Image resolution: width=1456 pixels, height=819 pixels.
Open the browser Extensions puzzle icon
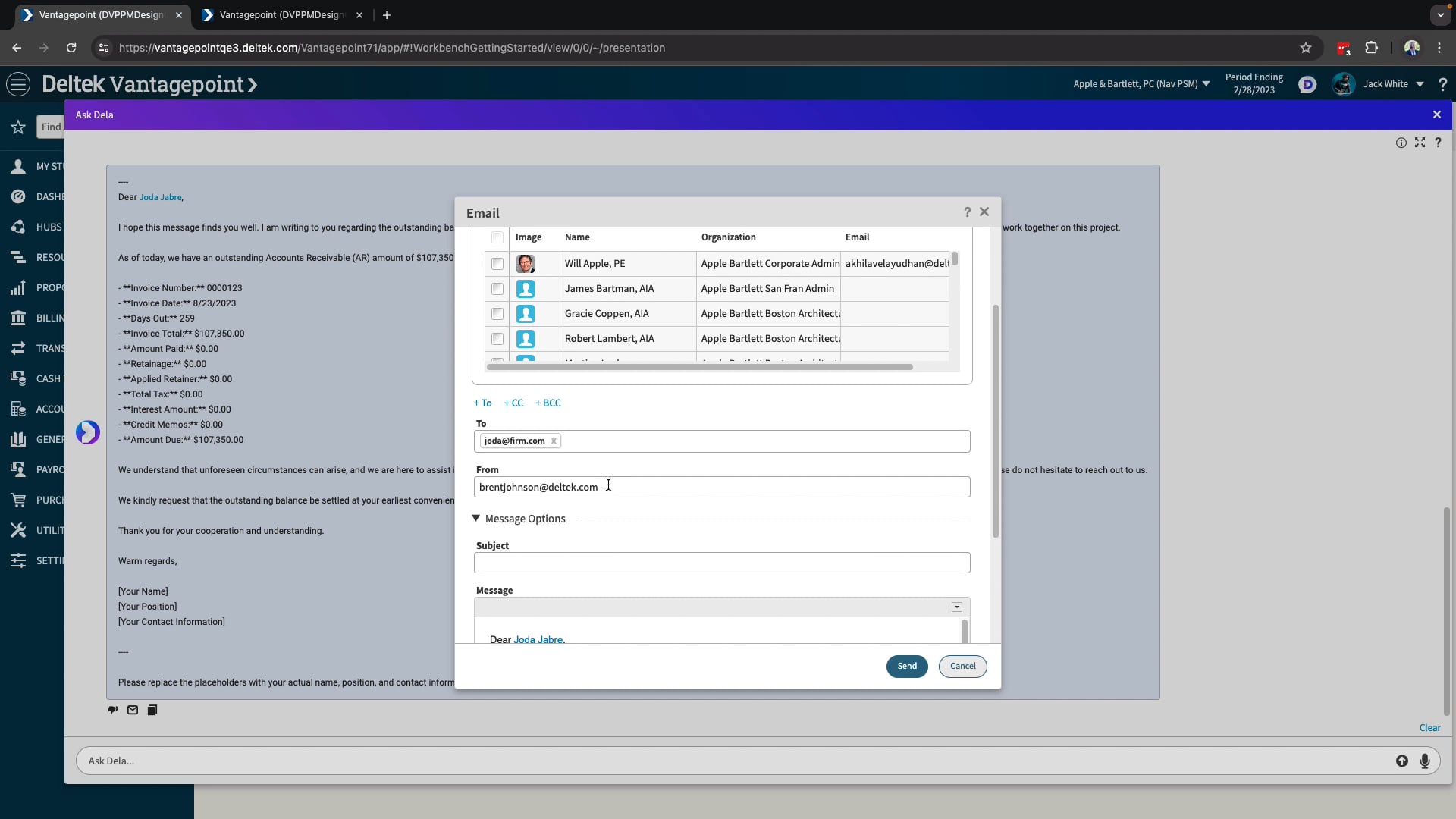pyautogui.click(x=1371, y=48)
